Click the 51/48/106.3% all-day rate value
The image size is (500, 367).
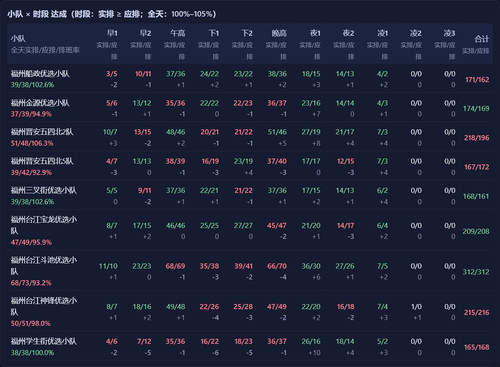pos(32,143)
